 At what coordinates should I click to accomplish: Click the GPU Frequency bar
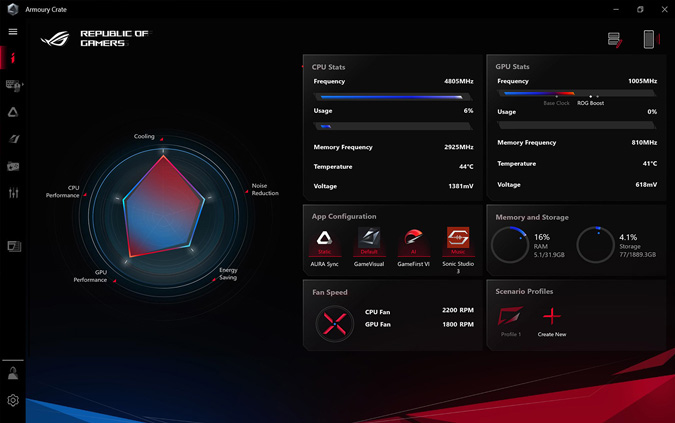point(576,93)
